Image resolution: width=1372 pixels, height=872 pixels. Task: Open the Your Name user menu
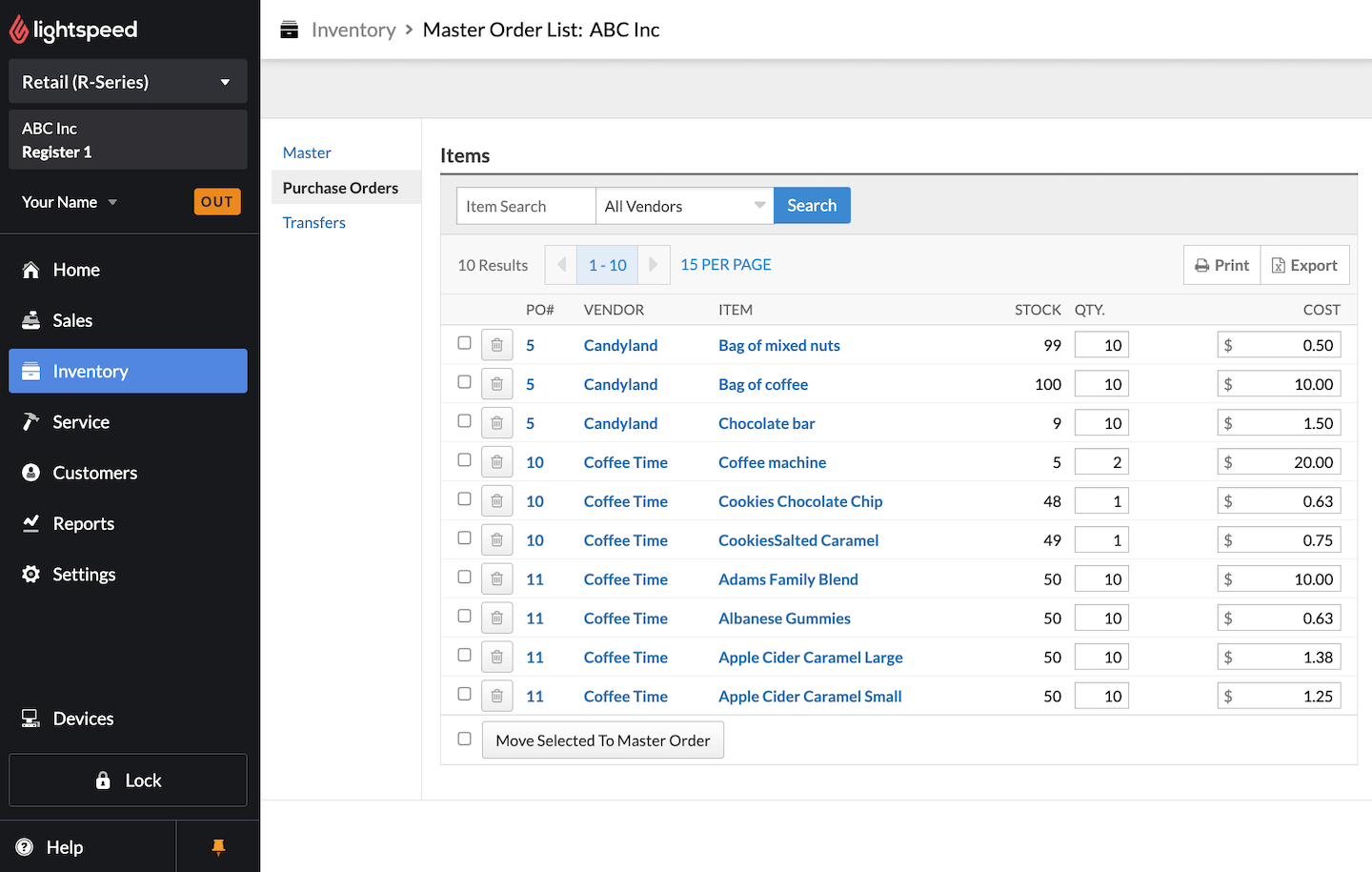point(70,202)
